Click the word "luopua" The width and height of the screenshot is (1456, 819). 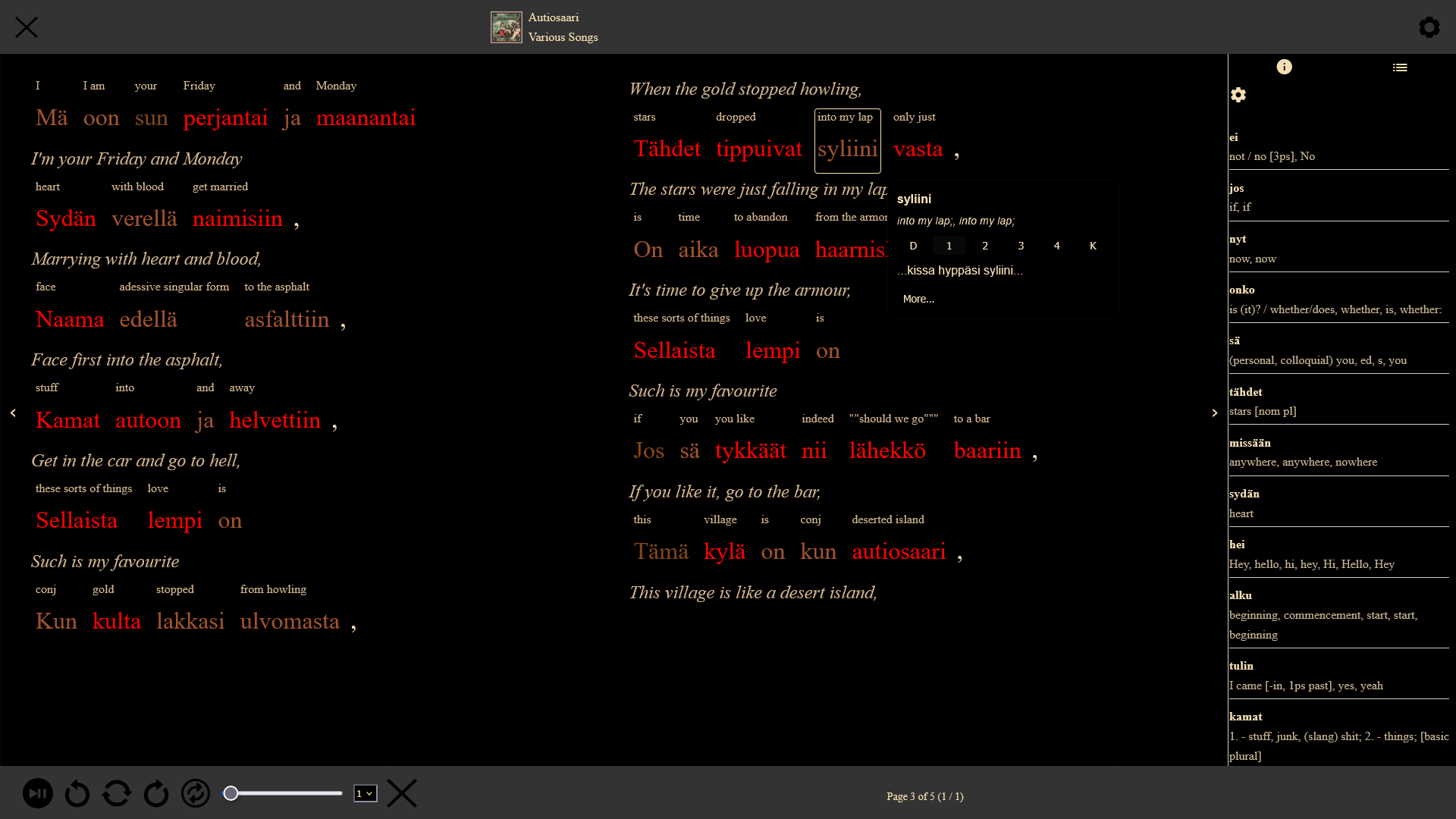pyautogui.click(x=767, y=249)
